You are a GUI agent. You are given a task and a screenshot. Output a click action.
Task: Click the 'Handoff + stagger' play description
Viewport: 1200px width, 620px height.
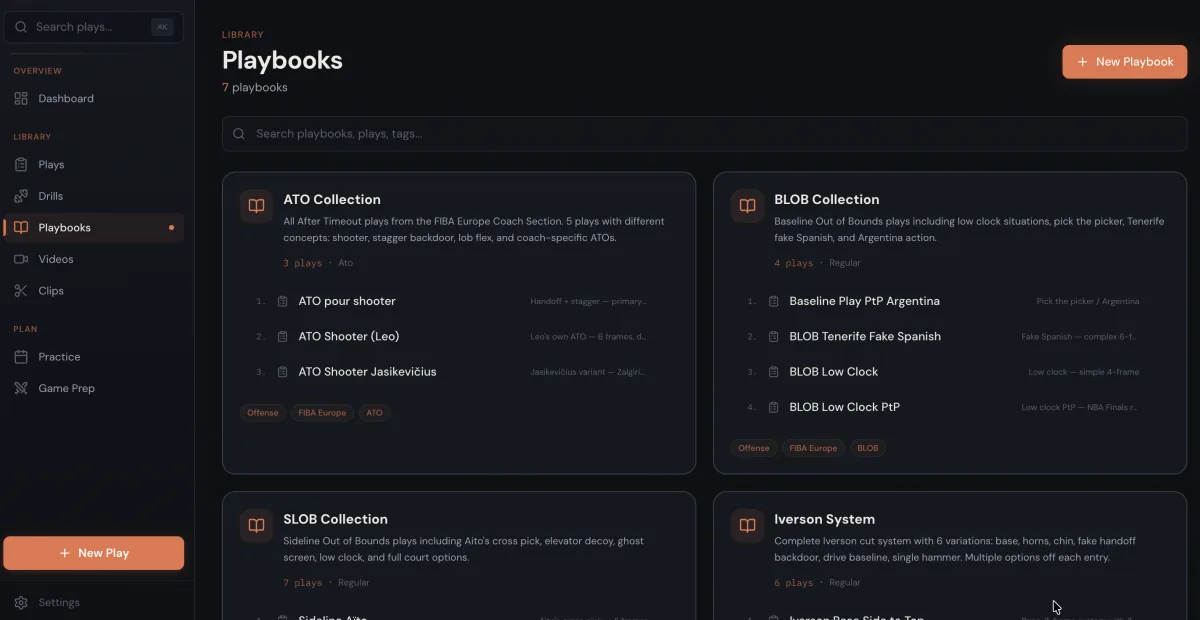tap(588, 301)
